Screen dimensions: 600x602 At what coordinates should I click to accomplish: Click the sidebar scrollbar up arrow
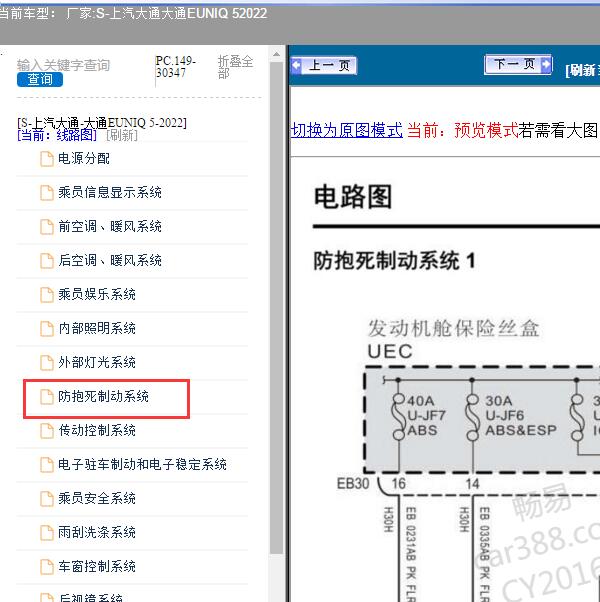coord(276,55)
